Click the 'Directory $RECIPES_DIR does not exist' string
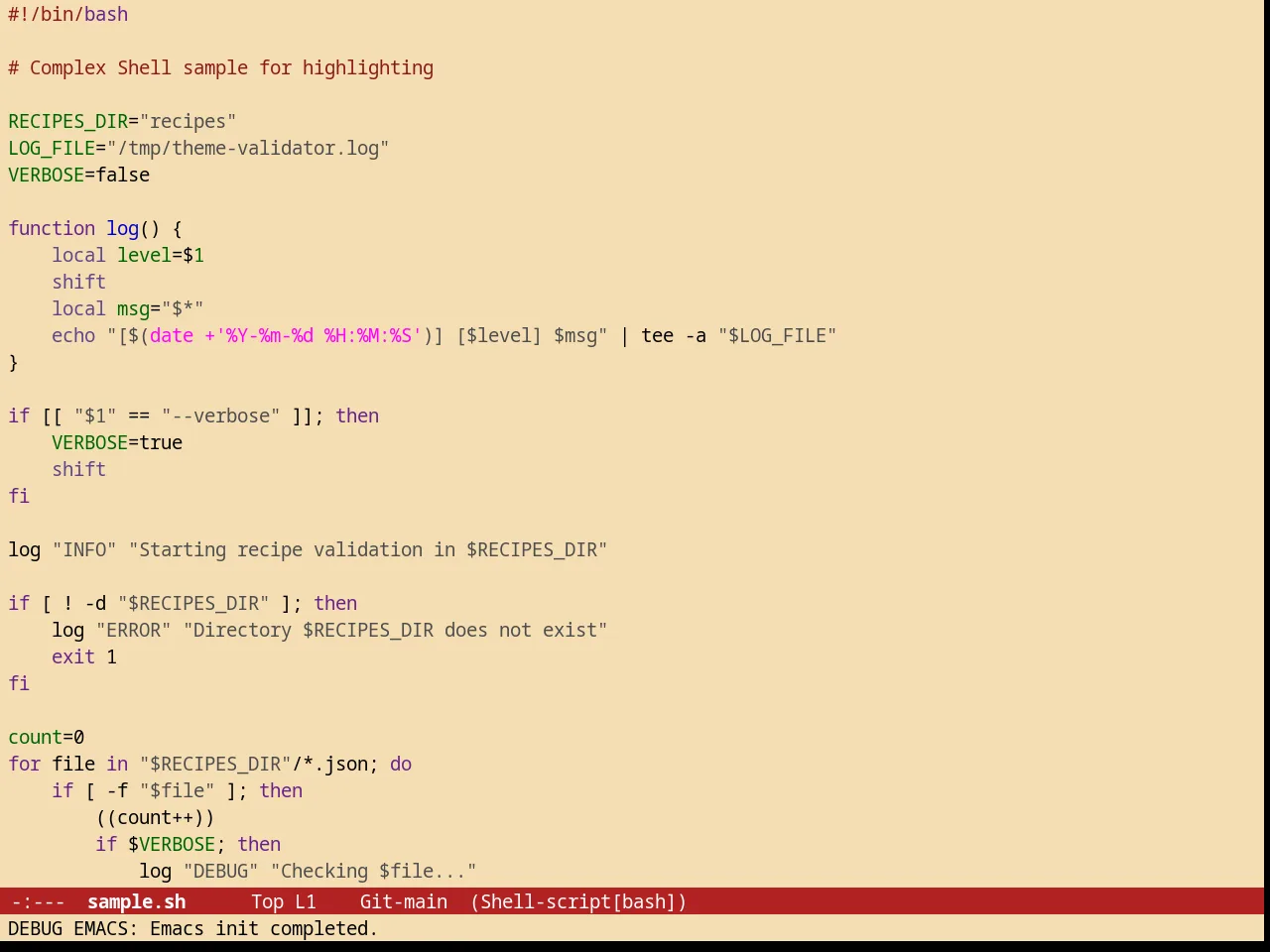This screenshot has width=1270, height=952. pos(395,630)
